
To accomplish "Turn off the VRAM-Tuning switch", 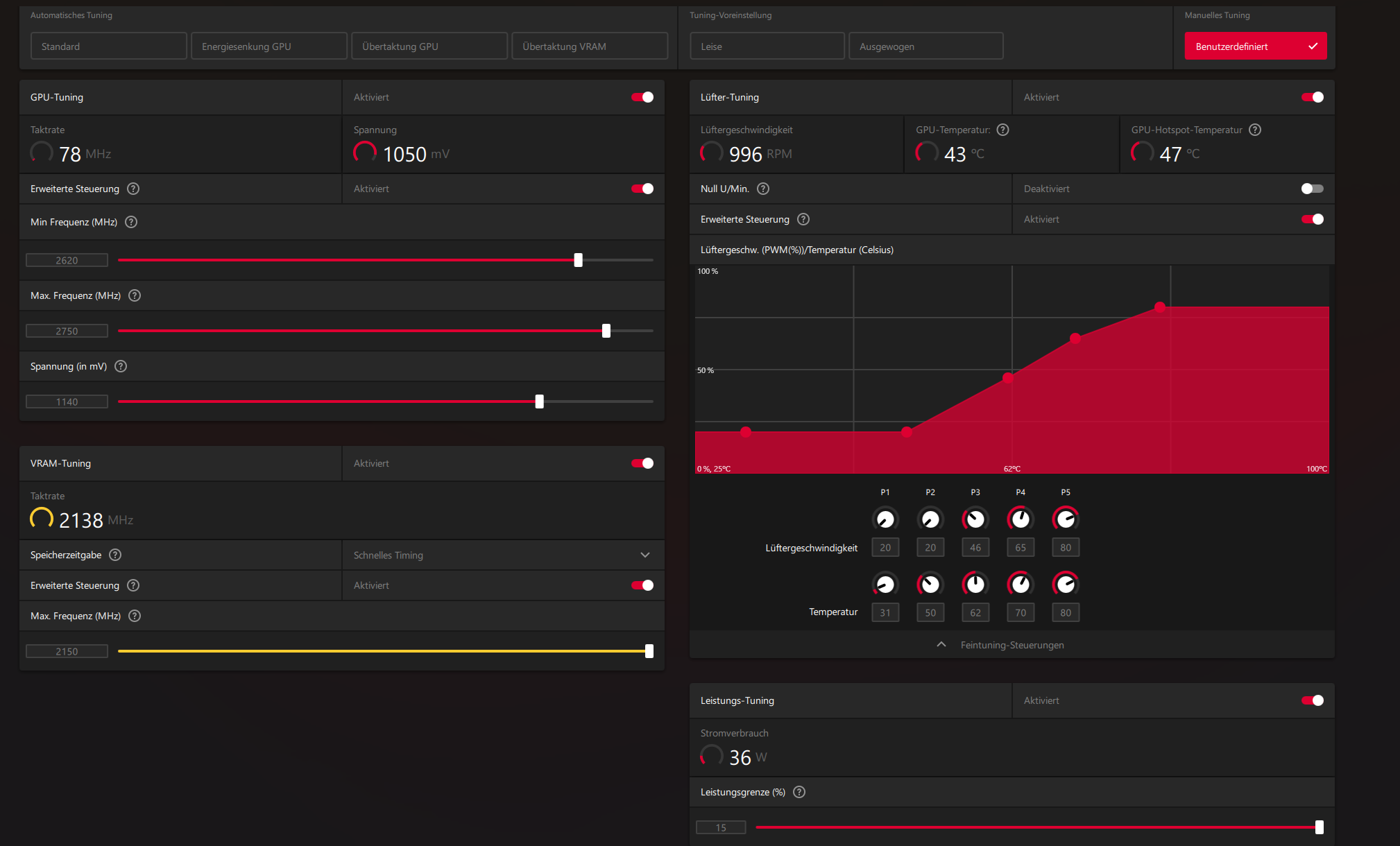I will tap(642, 463).
